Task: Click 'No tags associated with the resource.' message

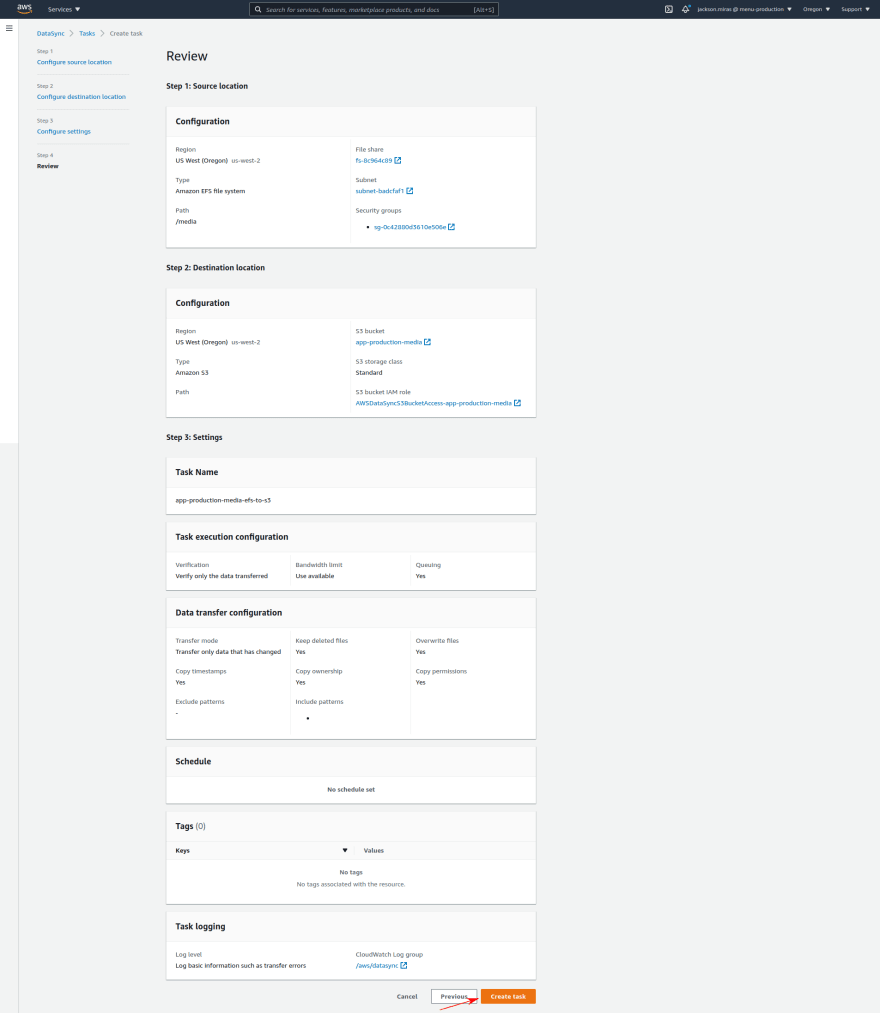Action: [351, 884]
